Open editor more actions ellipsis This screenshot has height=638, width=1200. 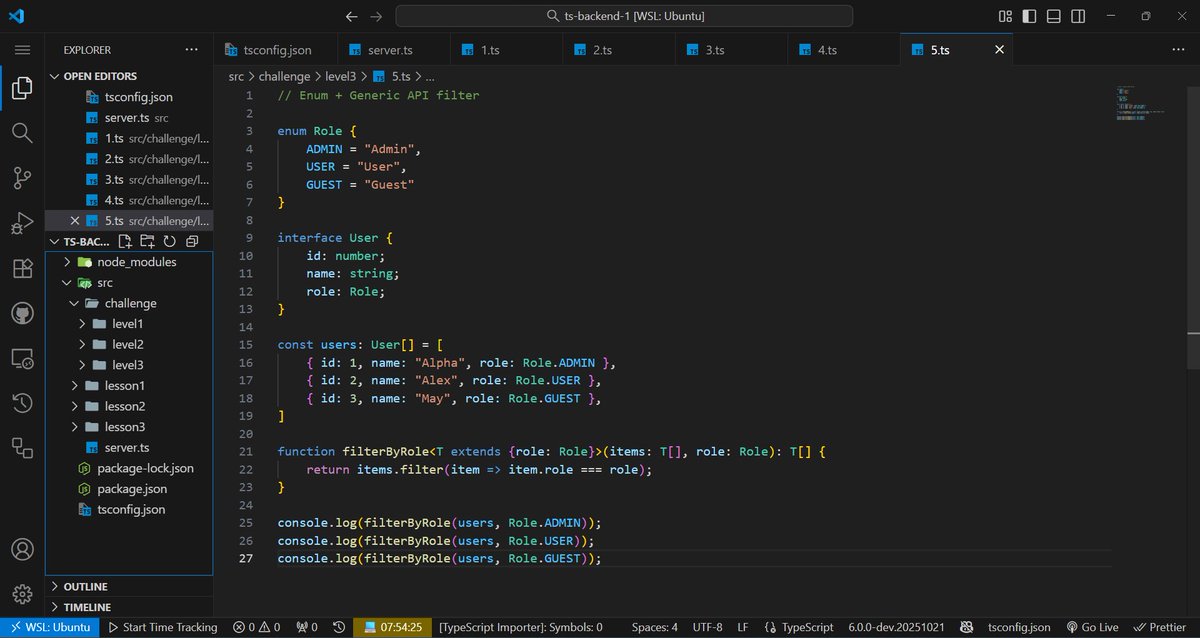click(1178, 49)
